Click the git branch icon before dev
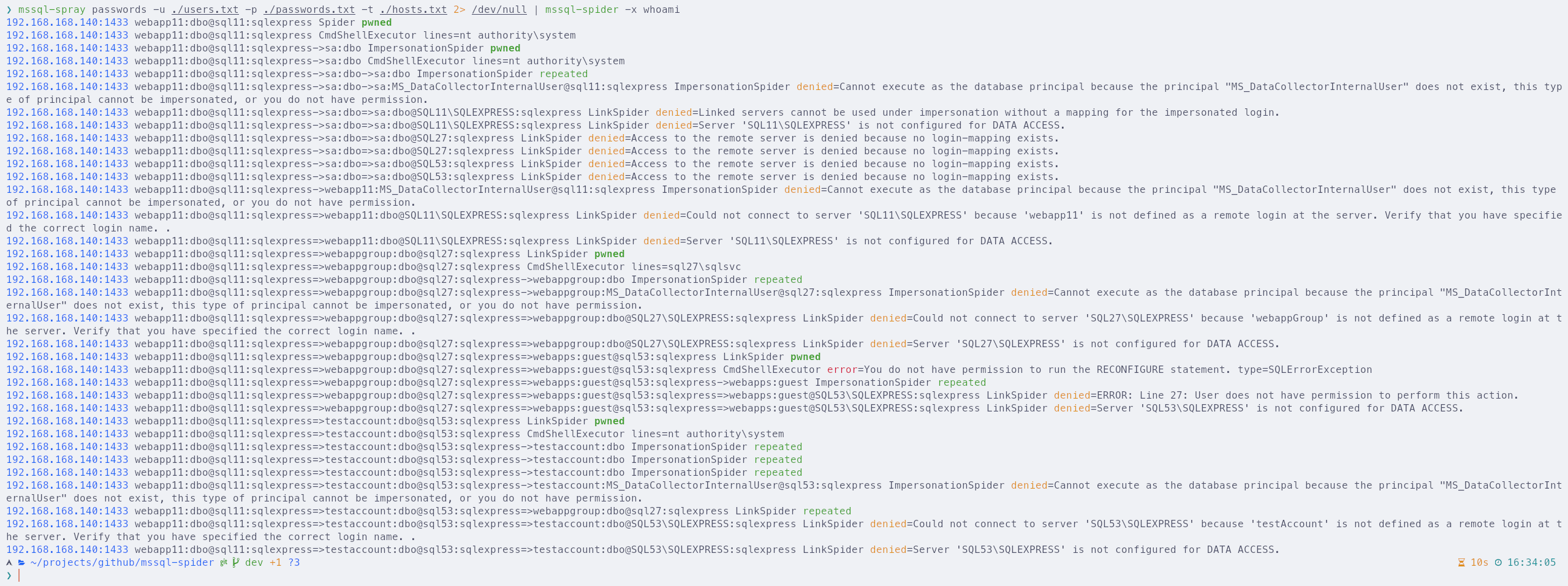The image size is (1568, 586). tap(236, 562)
